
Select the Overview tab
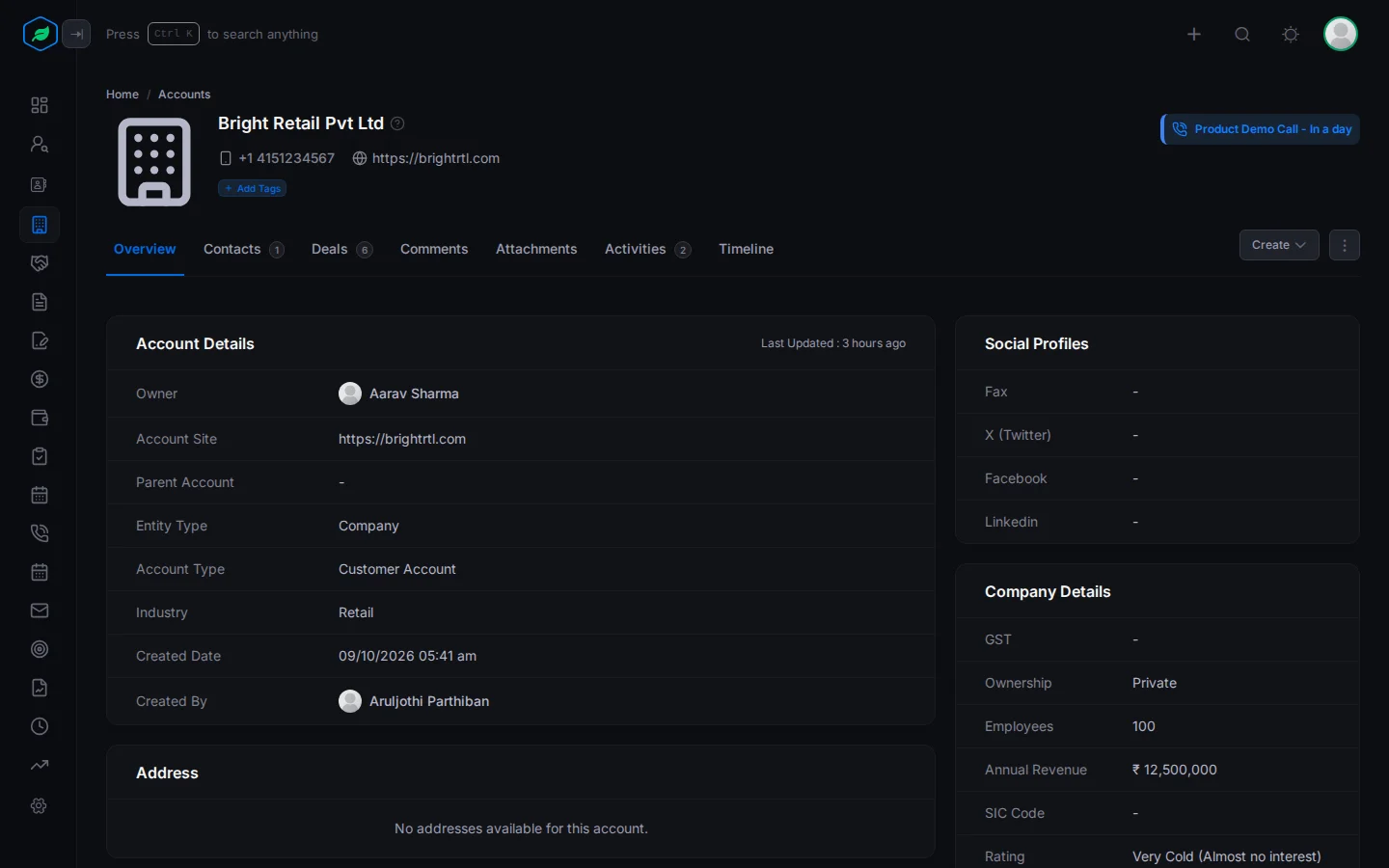145,249
